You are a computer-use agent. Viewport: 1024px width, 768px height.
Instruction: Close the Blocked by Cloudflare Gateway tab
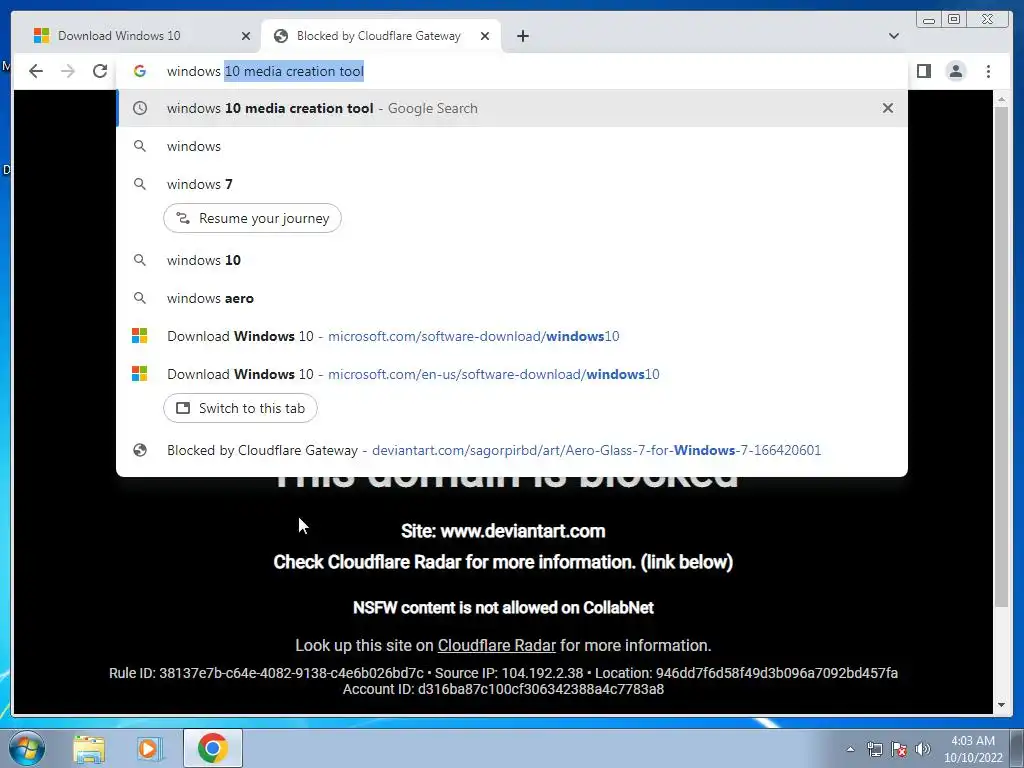coord(485,36)
